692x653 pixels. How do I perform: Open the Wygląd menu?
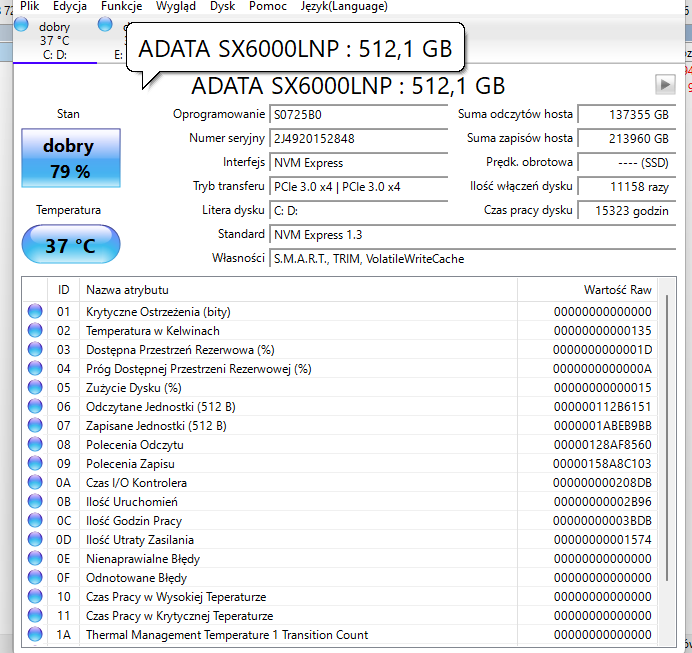coord(176,6)
